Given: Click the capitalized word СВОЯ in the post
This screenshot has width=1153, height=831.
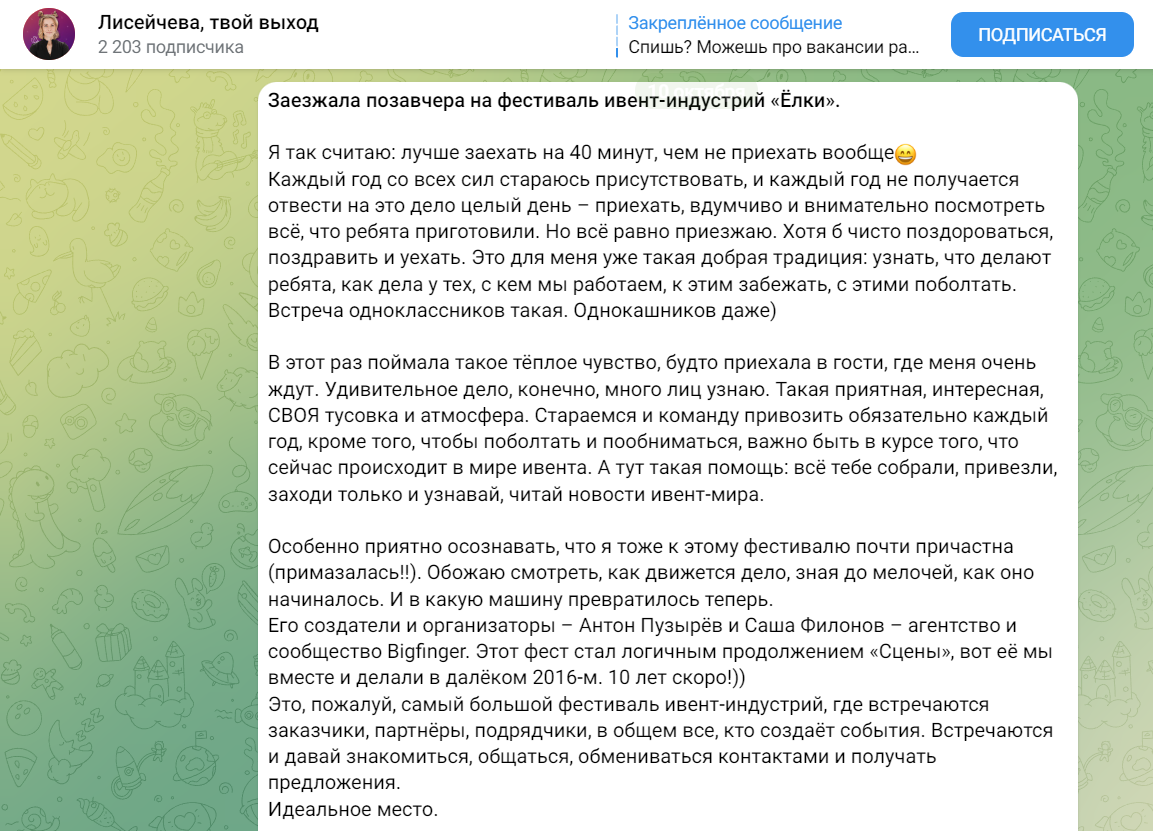Looking at the screenshot, I should click(293, 416).
